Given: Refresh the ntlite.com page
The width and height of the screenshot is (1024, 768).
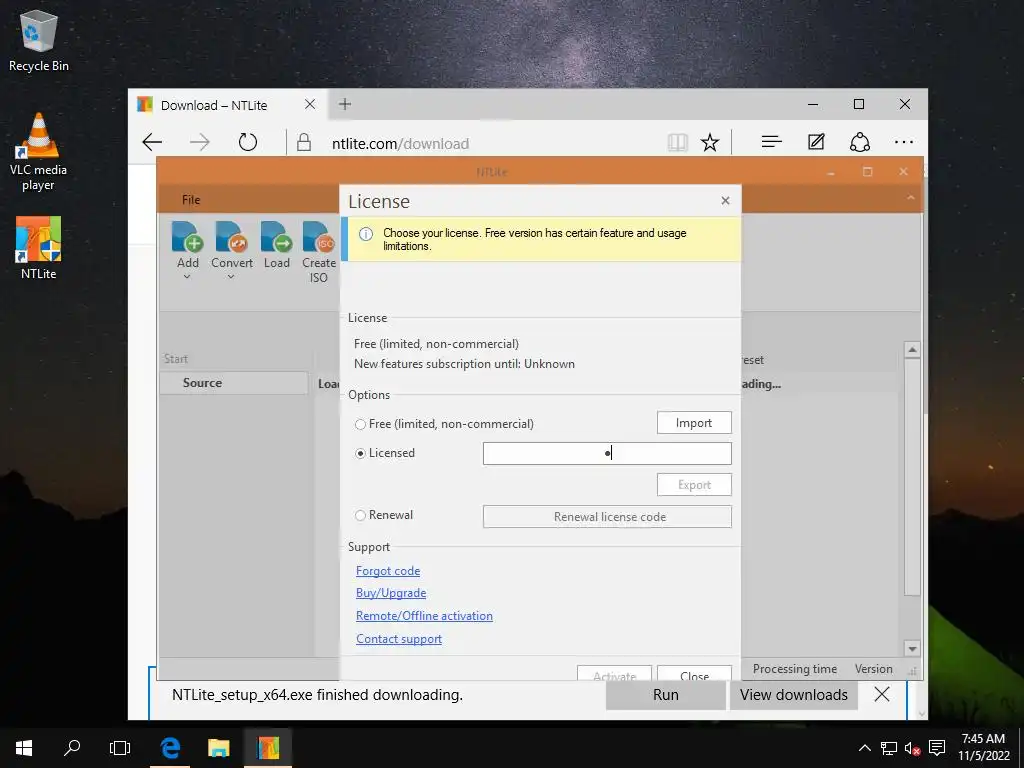Looking at the screenshot, I should 248,142.
